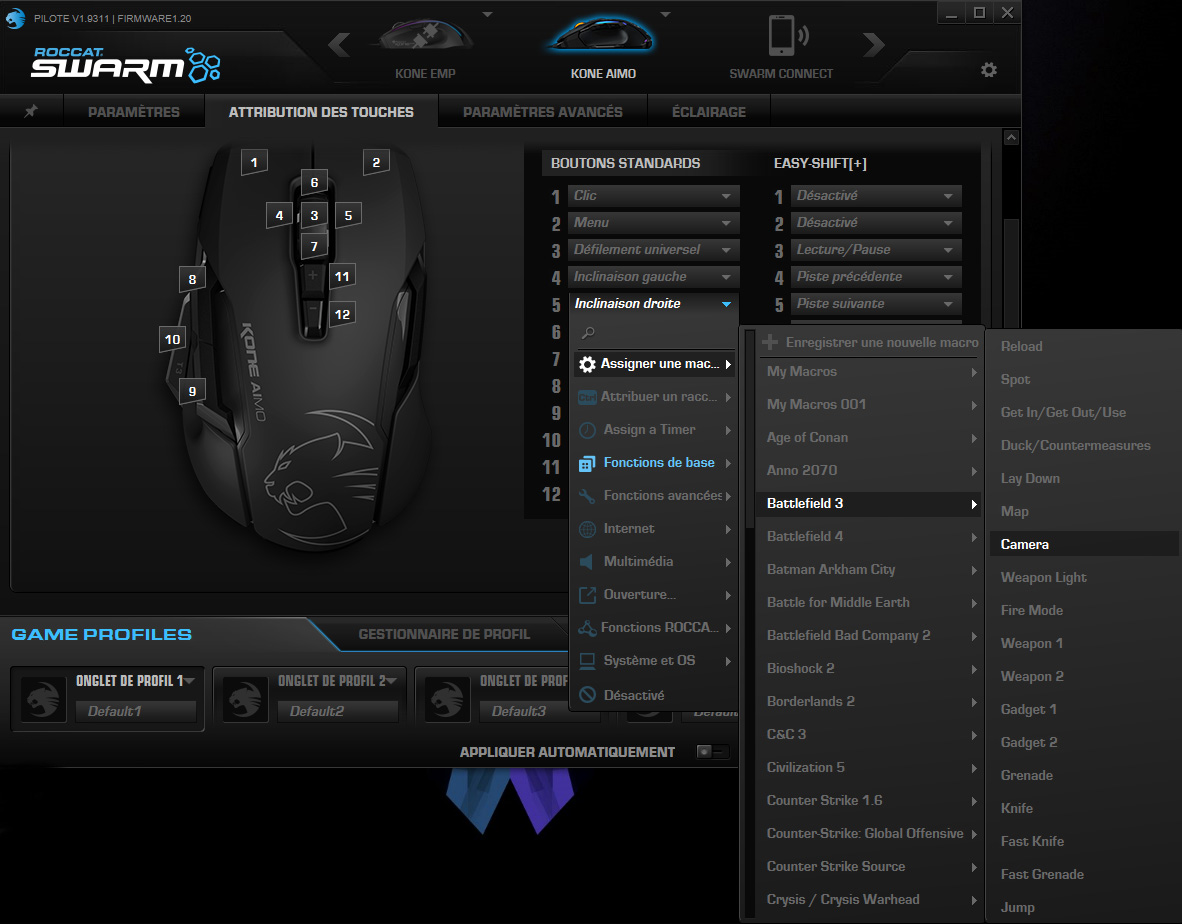Switch to the Paramètres tab
1182x924 pixels.
[x=133, y=112]
